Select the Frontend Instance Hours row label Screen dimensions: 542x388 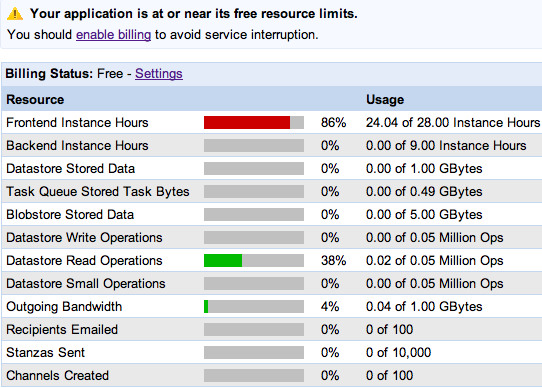pyautogui.click(x=77, y=122)
